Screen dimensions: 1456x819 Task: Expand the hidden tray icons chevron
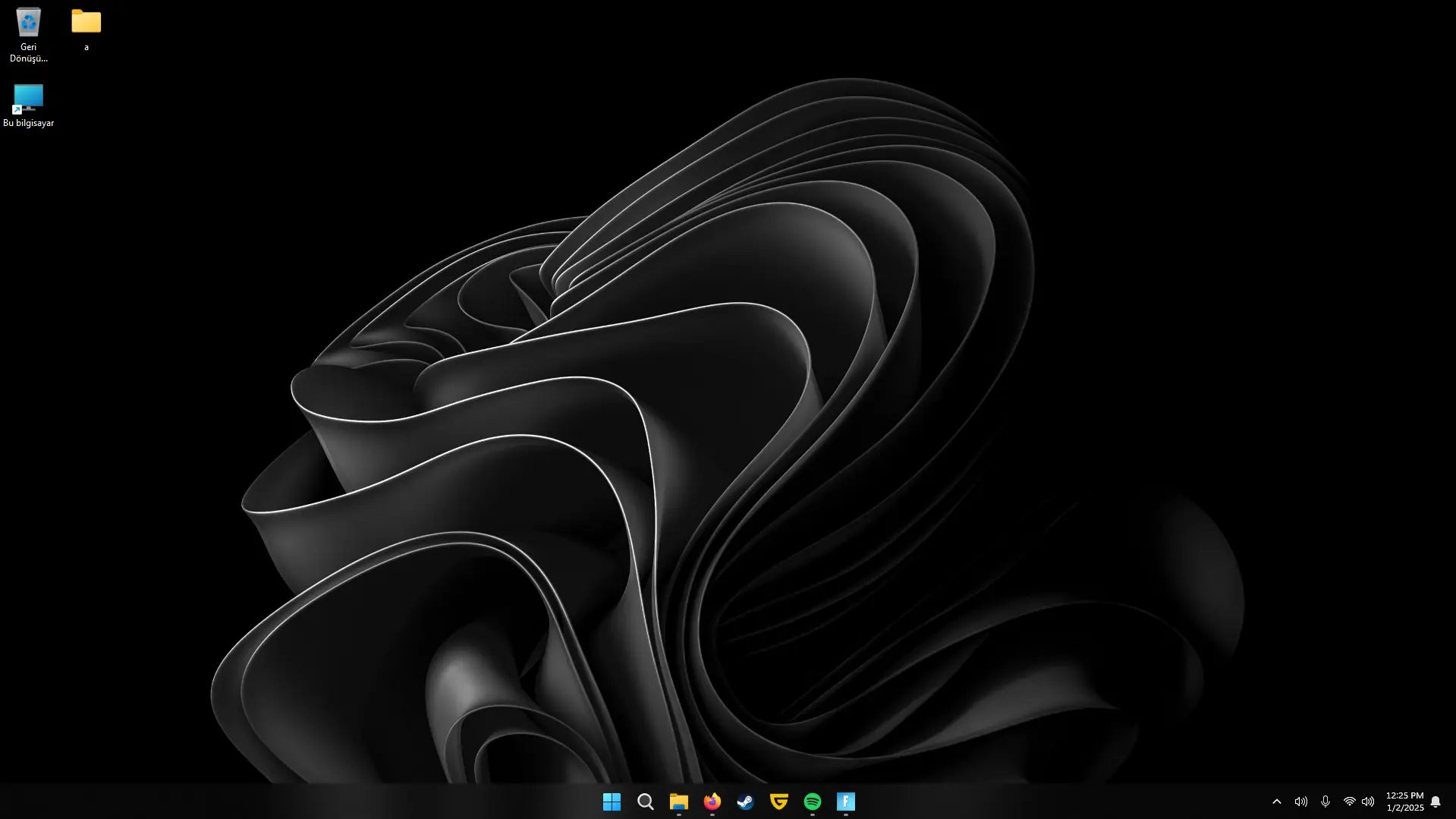tap(1276, 802)
